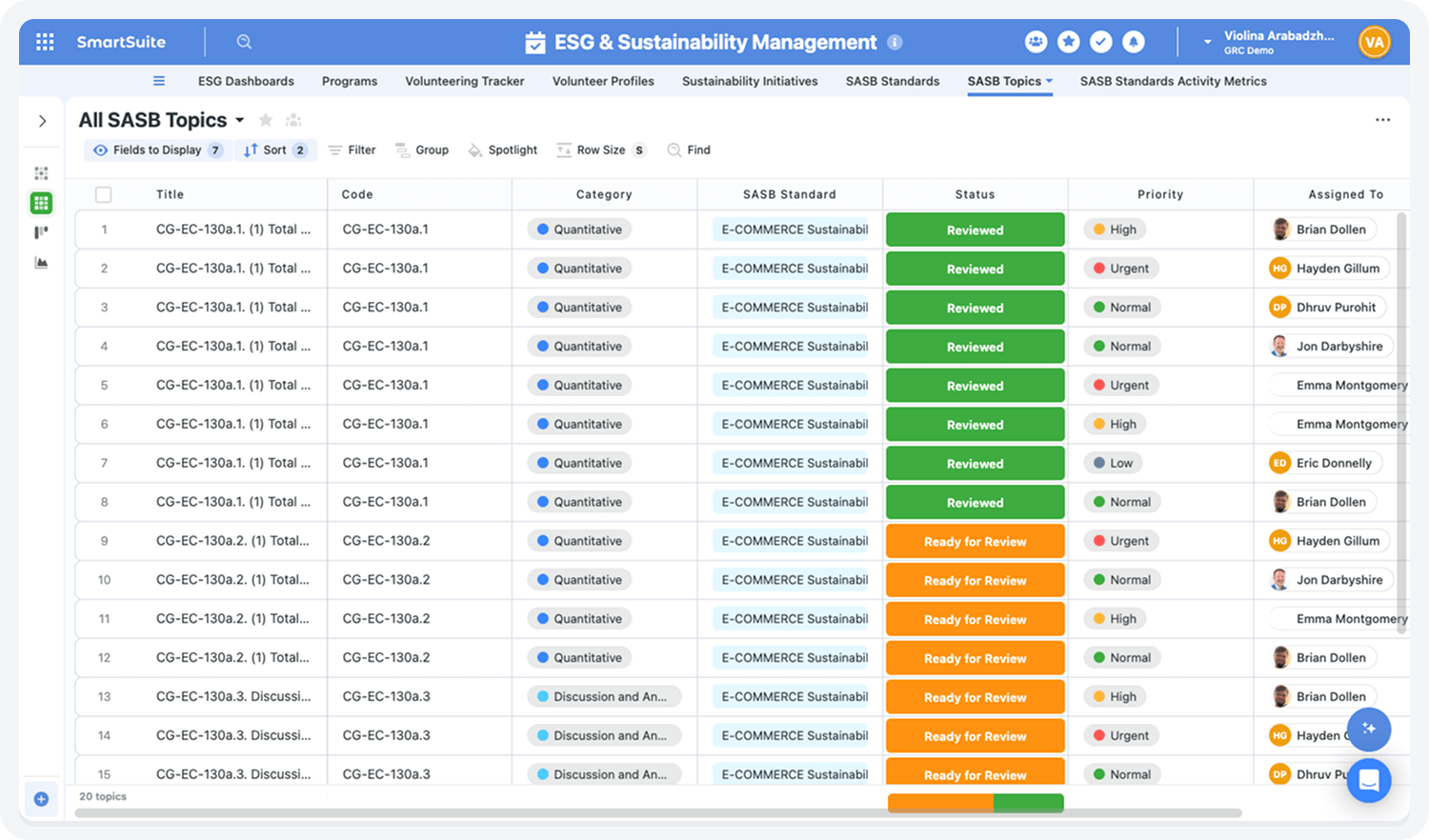This screenshot has height=840, width=1429.
Task: Open the Find search tool
Action: pyautogui.click(x=689, y=150)
